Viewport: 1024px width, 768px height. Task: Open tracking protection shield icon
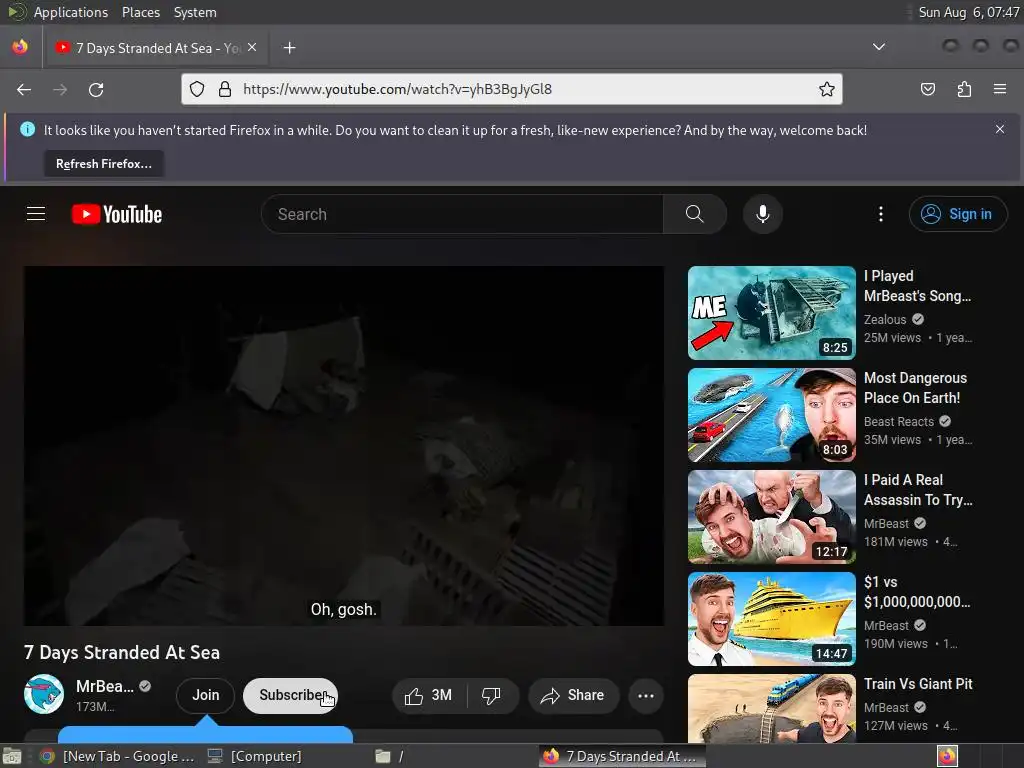pos(197,89)
